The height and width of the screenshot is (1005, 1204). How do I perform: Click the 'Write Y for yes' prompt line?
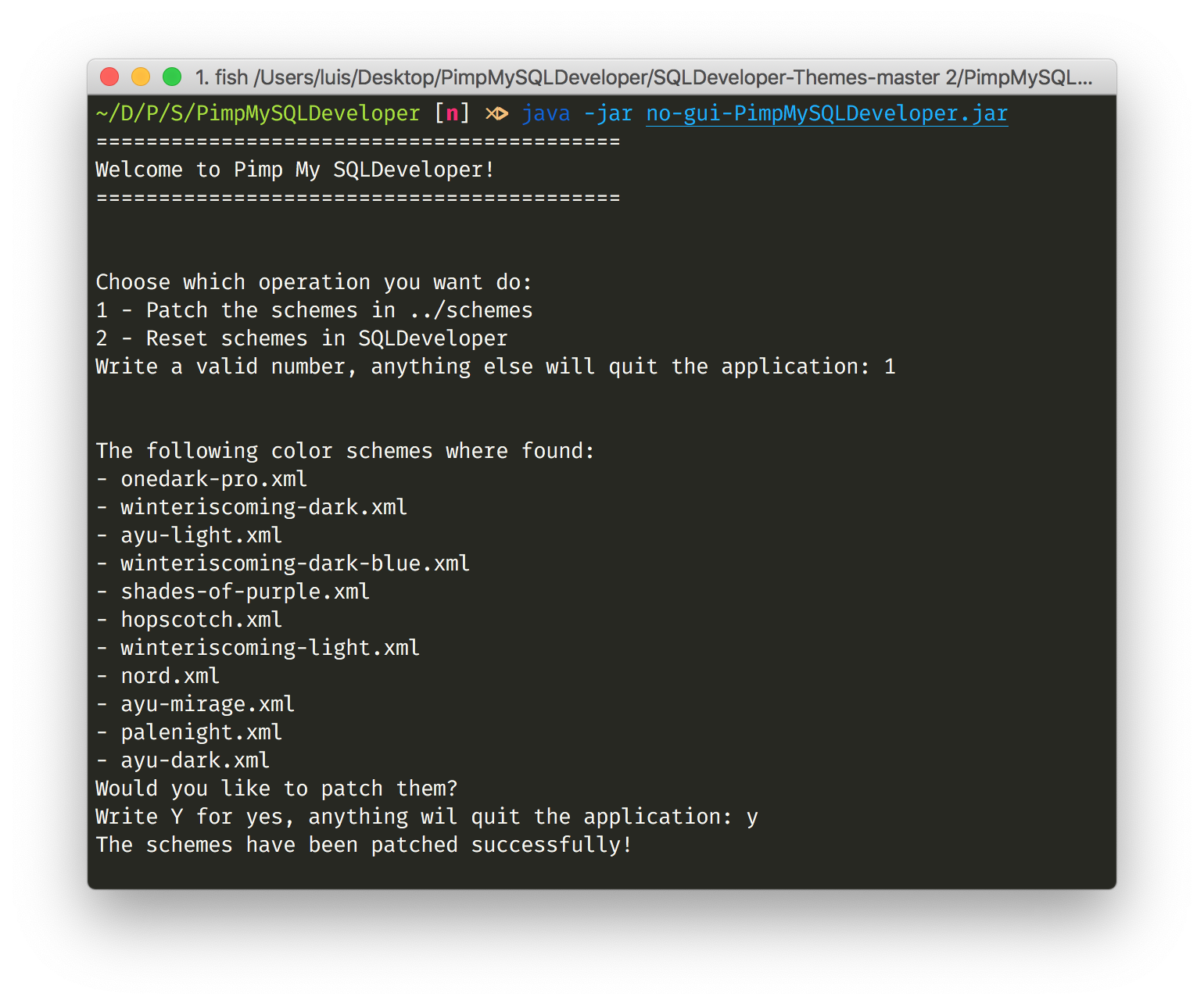pos(427,817)
